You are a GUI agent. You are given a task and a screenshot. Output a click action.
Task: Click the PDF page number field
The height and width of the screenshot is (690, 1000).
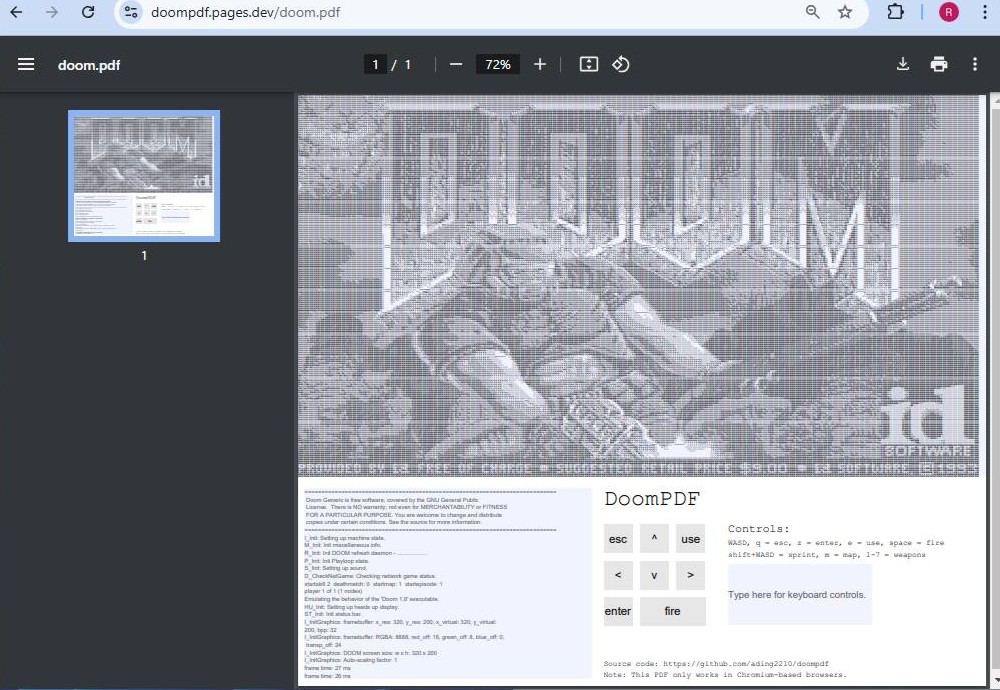coord(375,64)
